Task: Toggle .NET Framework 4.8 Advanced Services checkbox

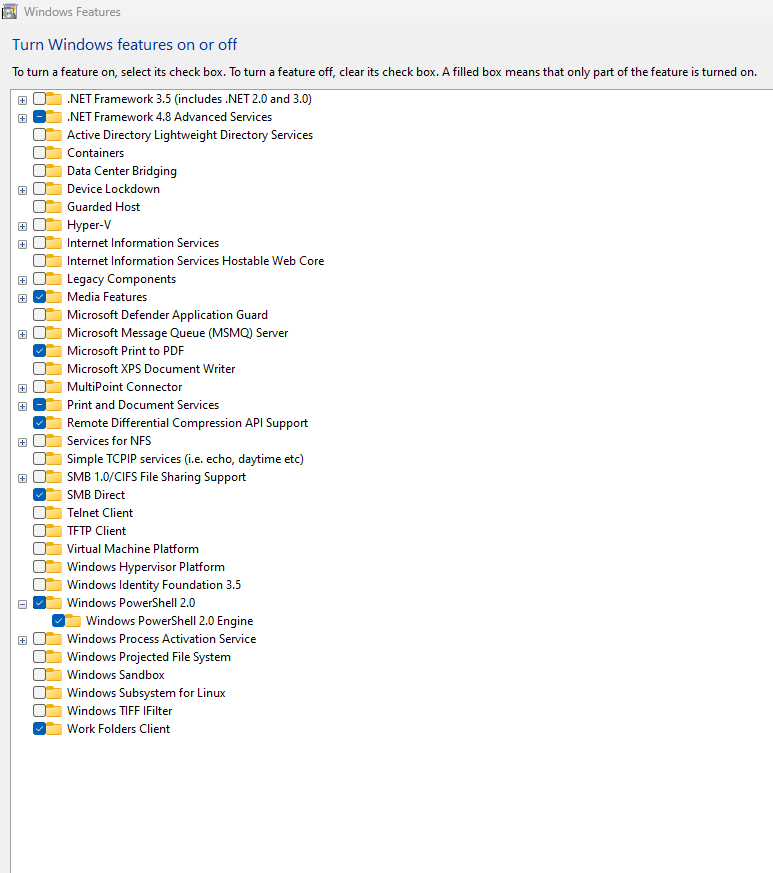Action: pos(40,117)
